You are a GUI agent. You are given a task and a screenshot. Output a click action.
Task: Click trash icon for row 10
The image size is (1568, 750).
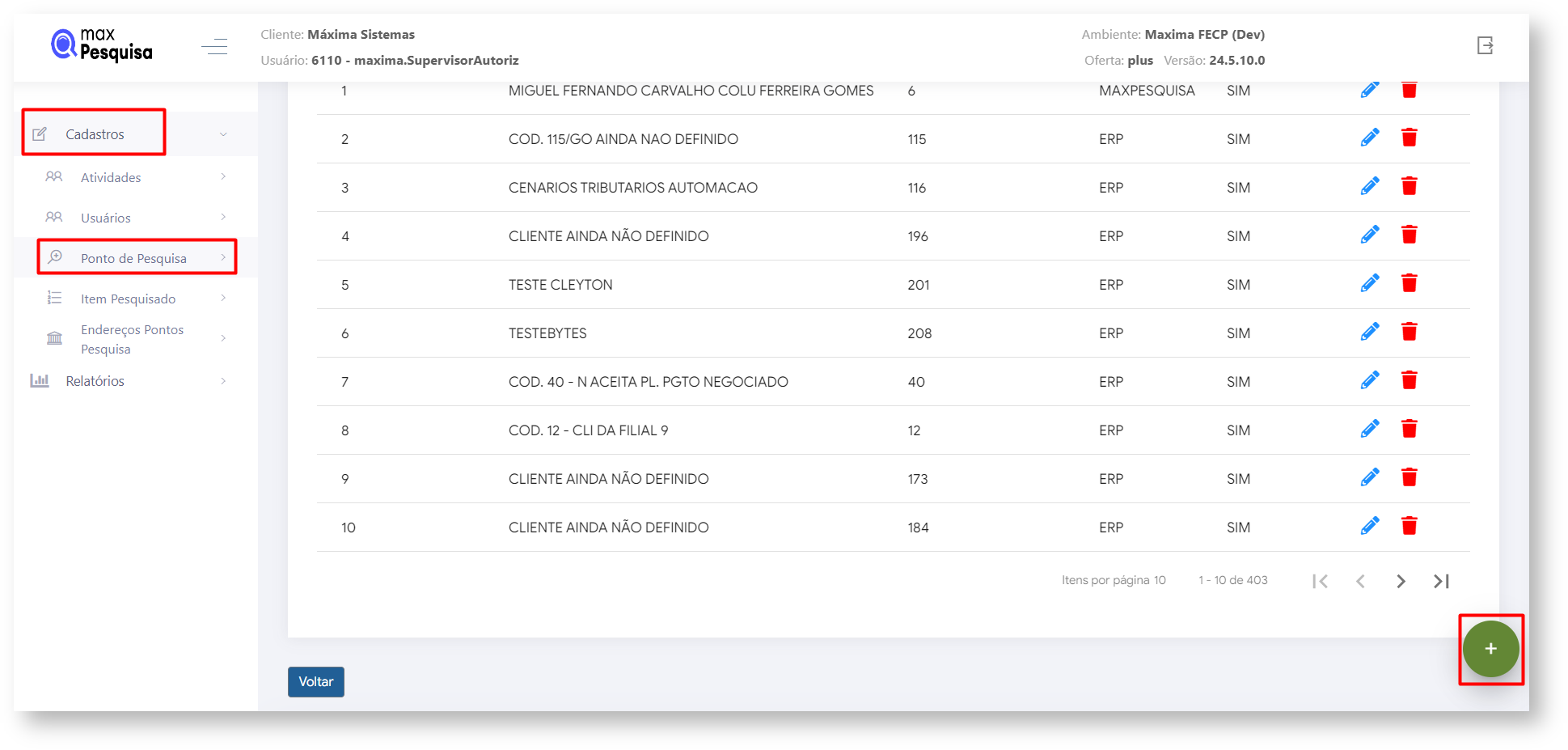tap(1409, 527)
